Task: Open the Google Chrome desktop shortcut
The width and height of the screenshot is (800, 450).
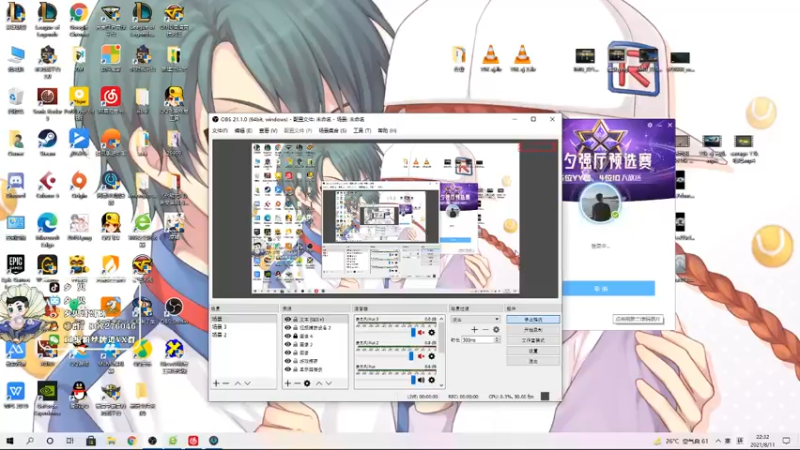Action: 79,19
